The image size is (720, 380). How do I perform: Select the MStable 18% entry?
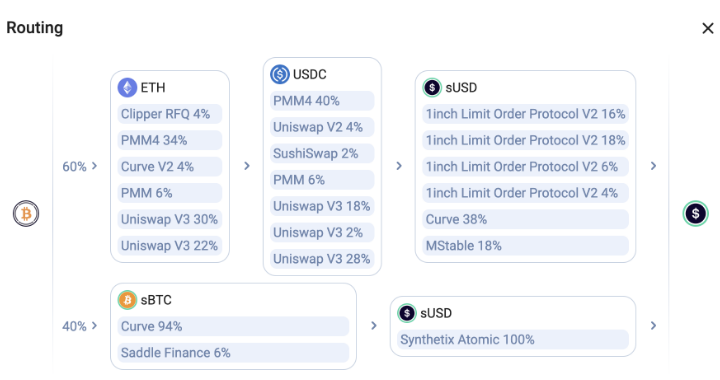[525, 246]
